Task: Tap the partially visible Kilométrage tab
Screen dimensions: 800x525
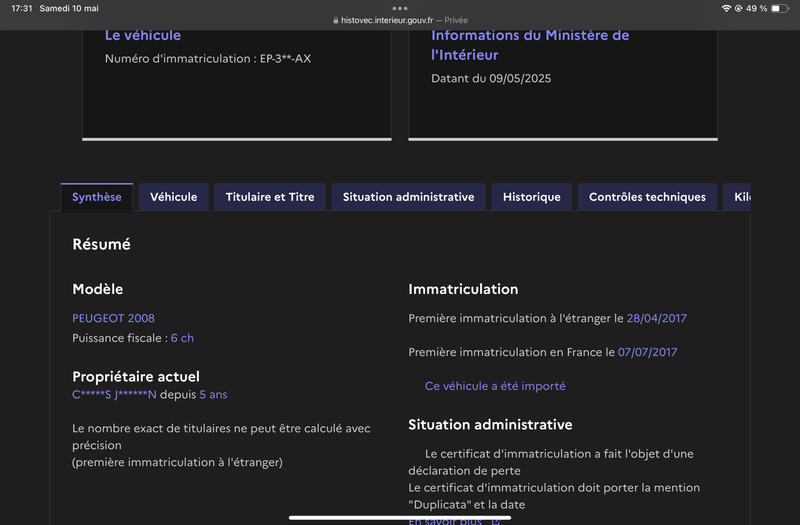Action: [737, 197]
